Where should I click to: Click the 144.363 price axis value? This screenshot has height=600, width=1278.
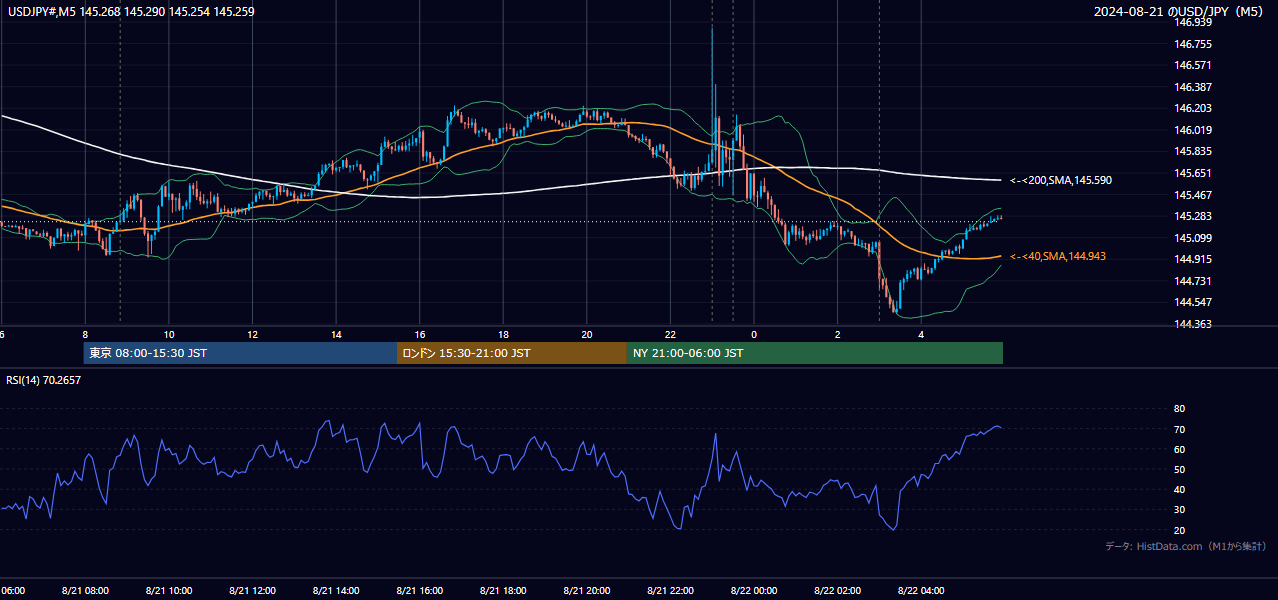click(x=1193, y=324)
